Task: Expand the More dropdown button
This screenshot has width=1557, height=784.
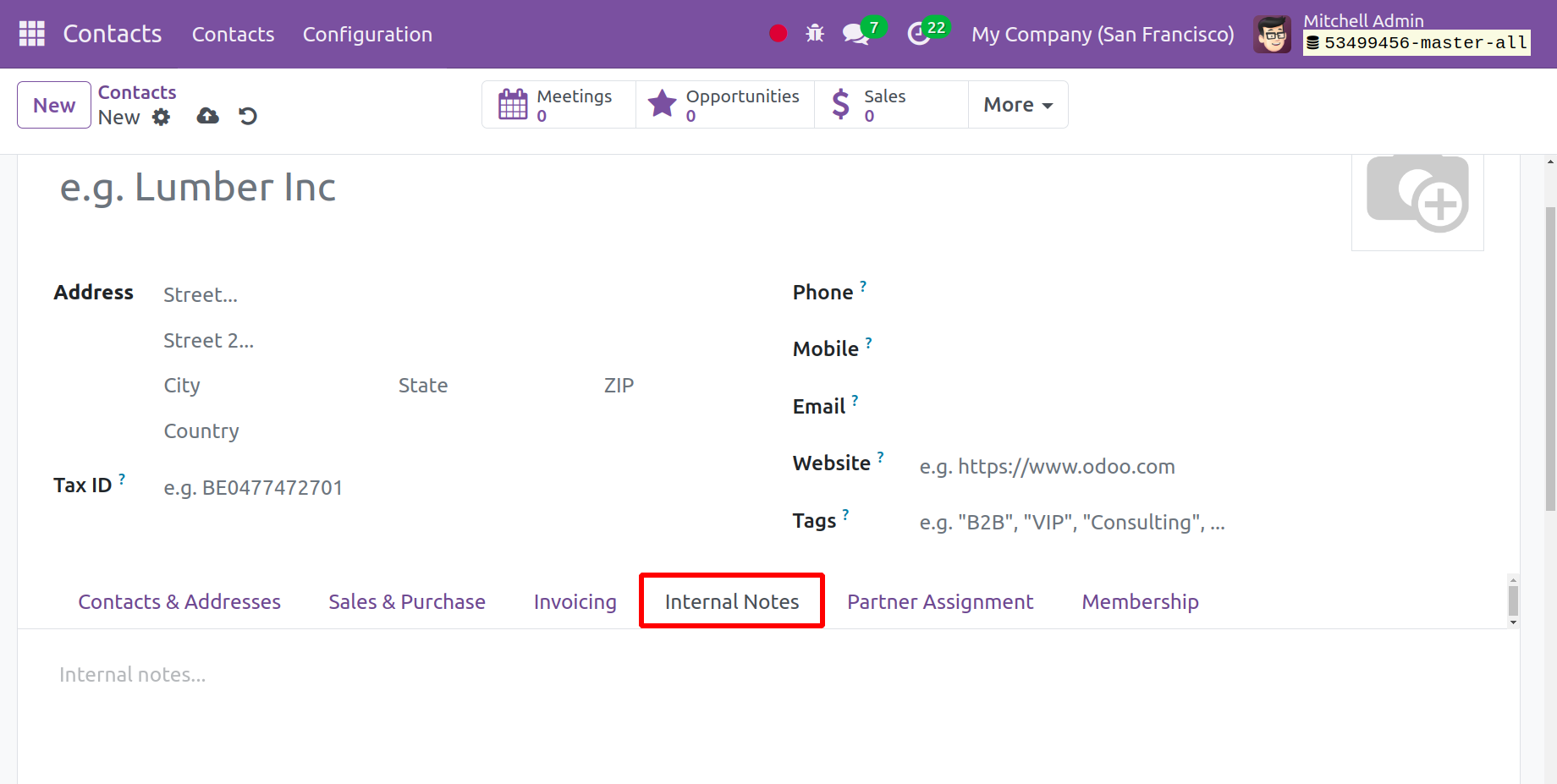Action: pyautogui.click(x=1018, y=105)
